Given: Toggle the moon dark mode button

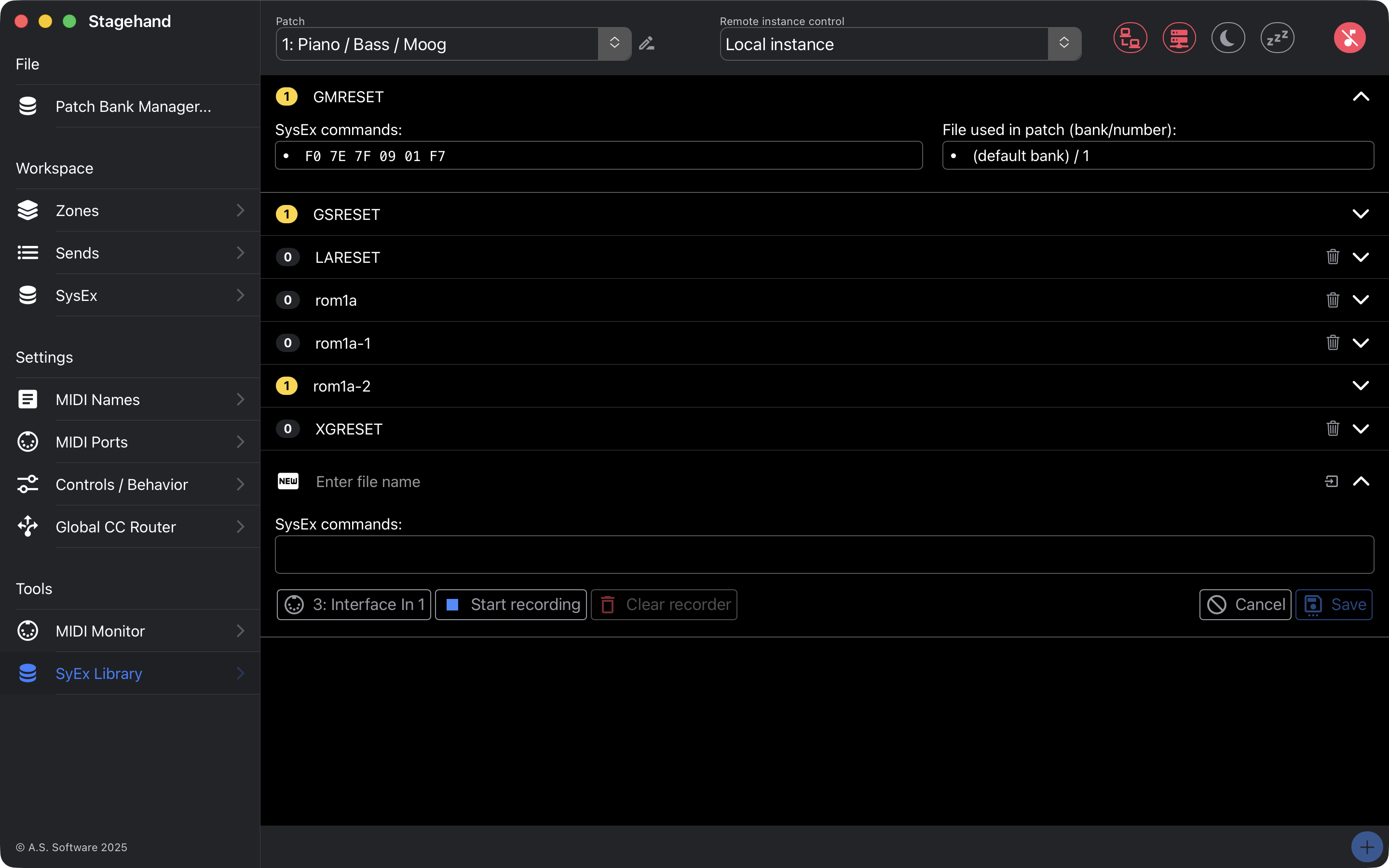Looking at the screenshot, I should coord(1228,38).
